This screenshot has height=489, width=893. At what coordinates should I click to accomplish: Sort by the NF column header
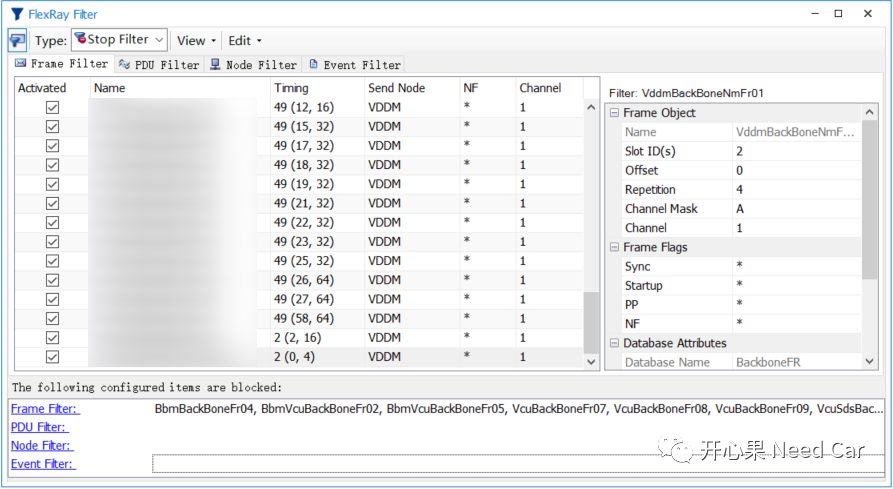(488, 88)
